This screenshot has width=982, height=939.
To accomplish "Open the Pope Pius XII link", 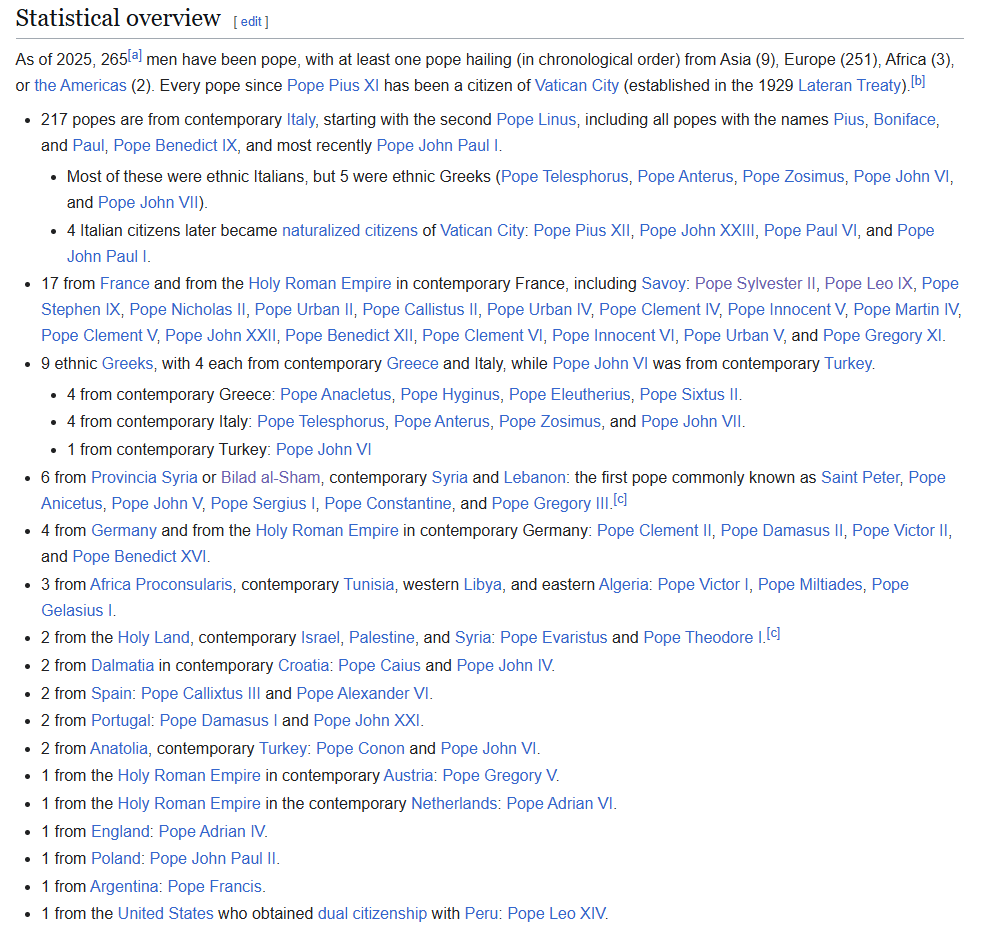I will coord(582,231).
